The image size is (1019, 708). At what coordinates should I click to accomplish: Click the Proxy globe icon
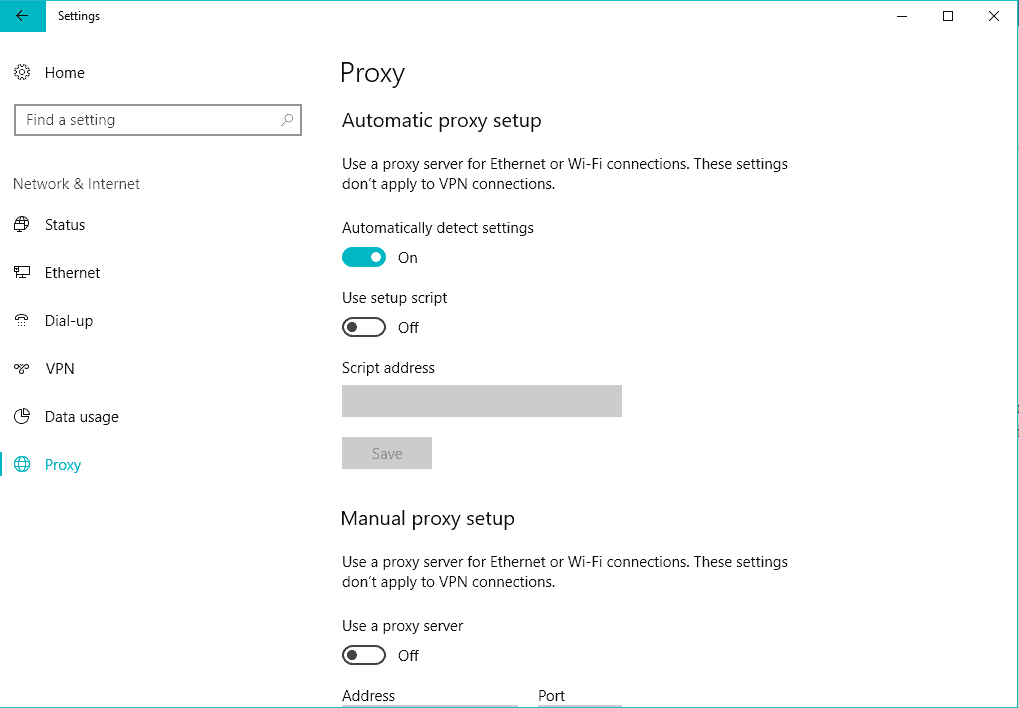pyautogui.click(x=22, y=465)
